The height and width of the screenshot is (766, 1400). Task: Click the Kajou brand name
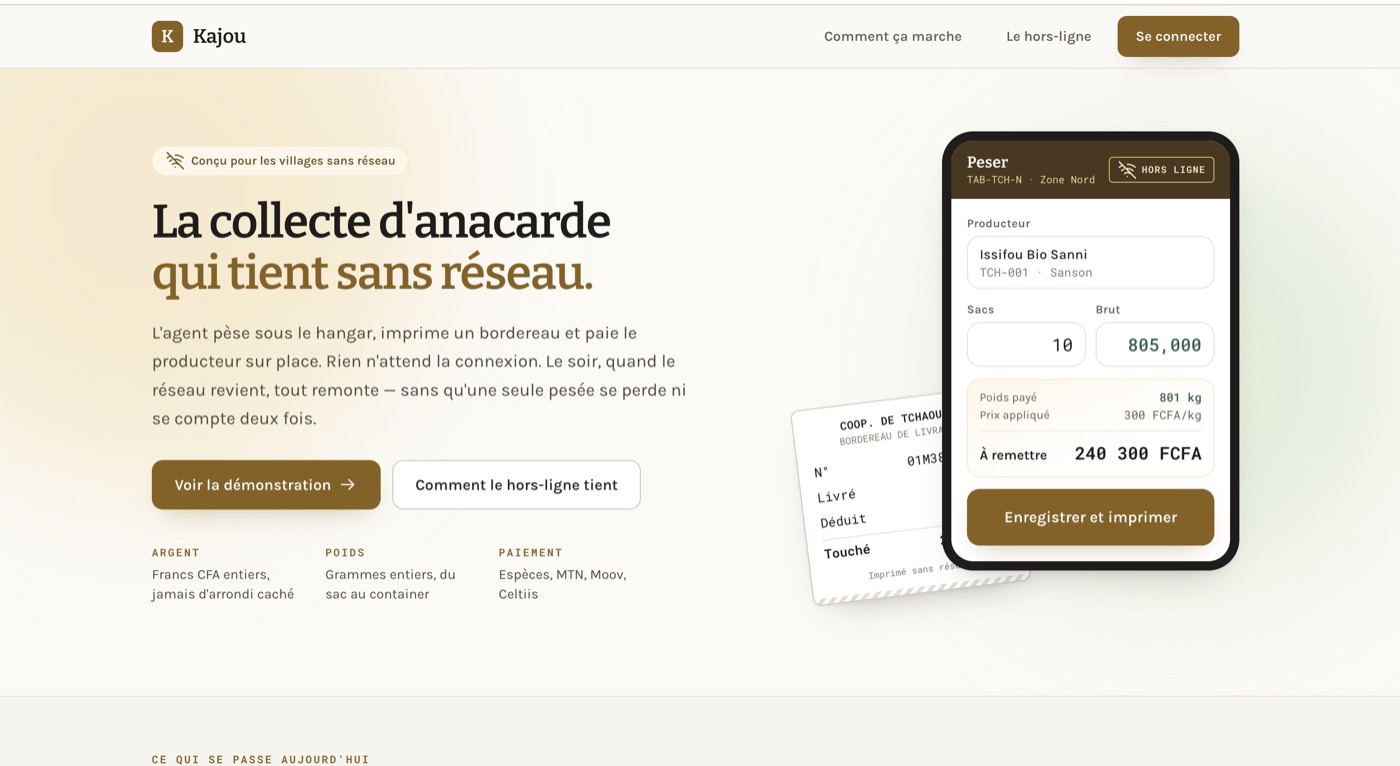[219, 36]
